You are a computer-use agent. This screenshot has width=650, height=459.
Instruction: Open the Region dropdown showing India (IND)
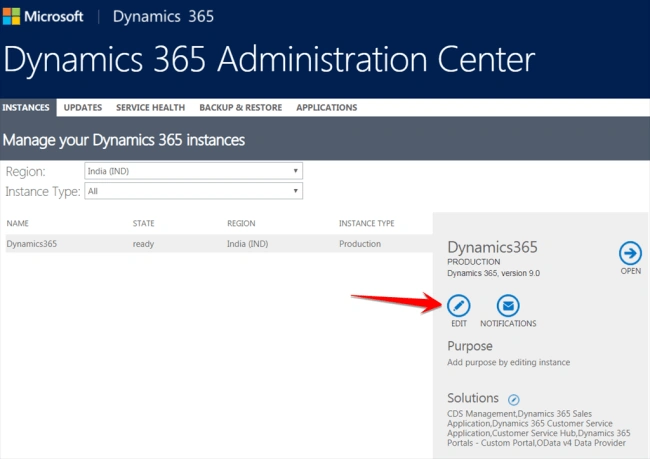pos(193,171)
